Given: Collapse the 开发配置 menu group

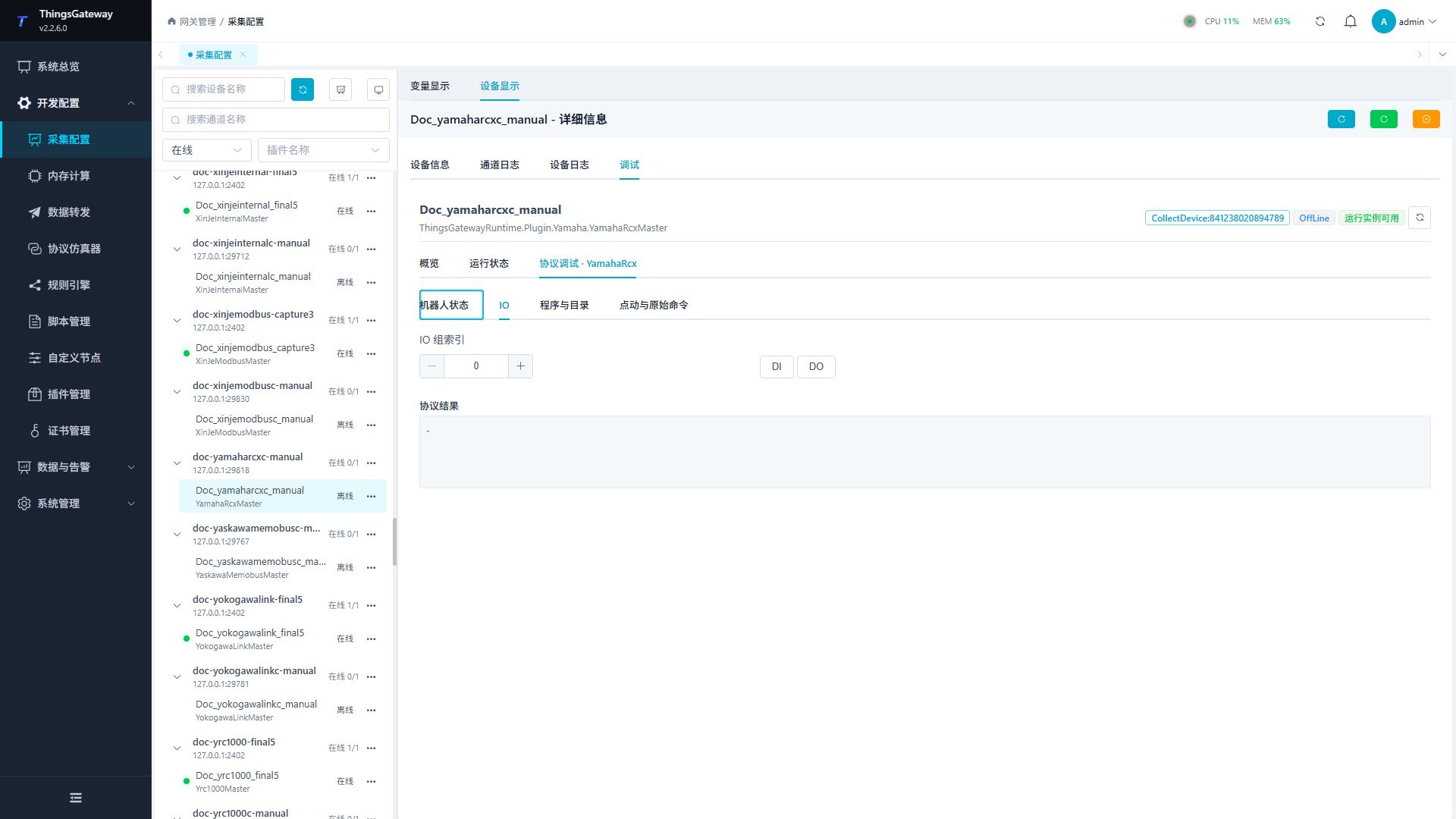Looking at the screenshot, I should click(76, 103).
